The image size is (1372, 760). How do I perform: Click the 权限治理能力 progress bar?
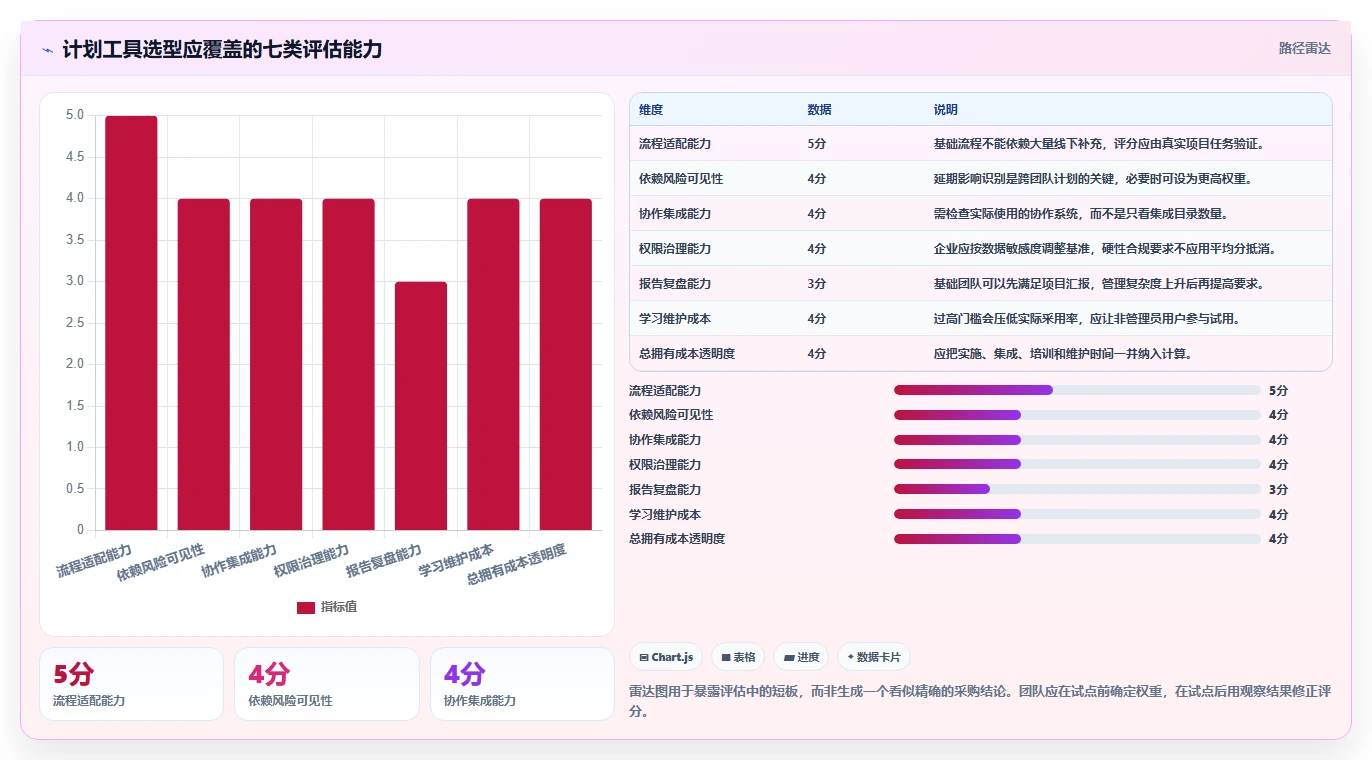click(1077, 464)
